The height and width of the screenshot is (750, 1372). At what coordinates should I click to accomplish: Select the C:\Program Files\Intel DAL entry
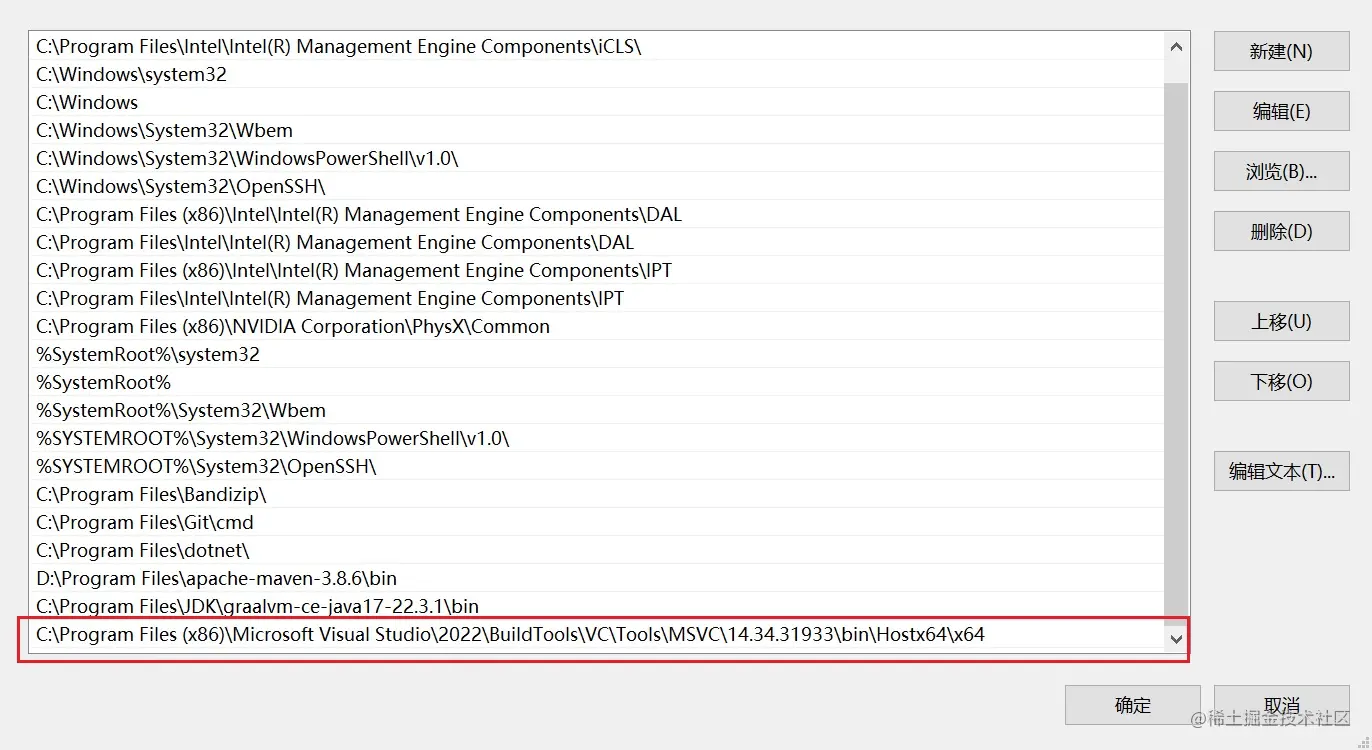[x=597, y=242]
